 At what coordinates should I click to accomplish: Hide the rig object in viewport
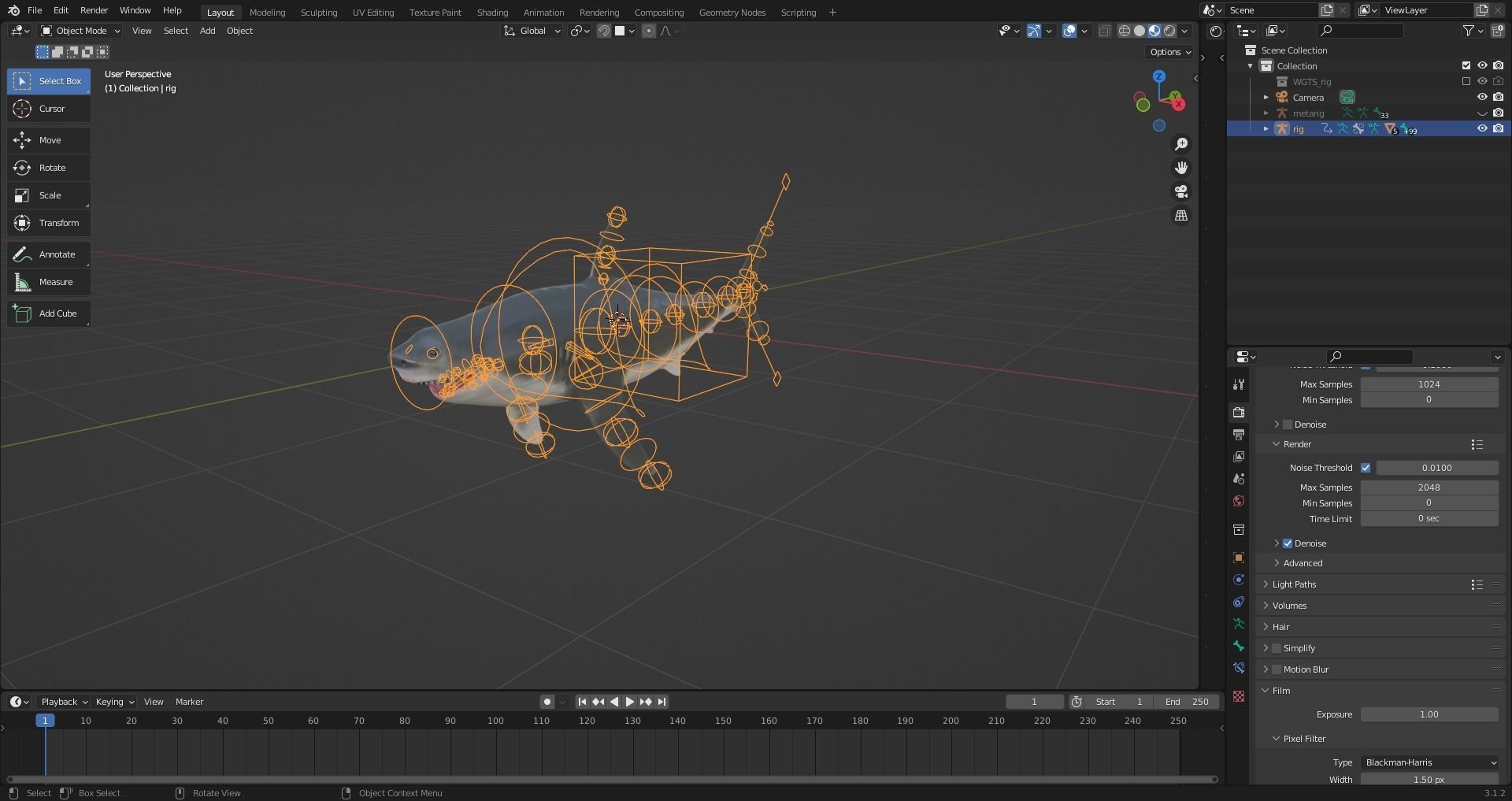pyautogui.click(x=1482, y=128)
